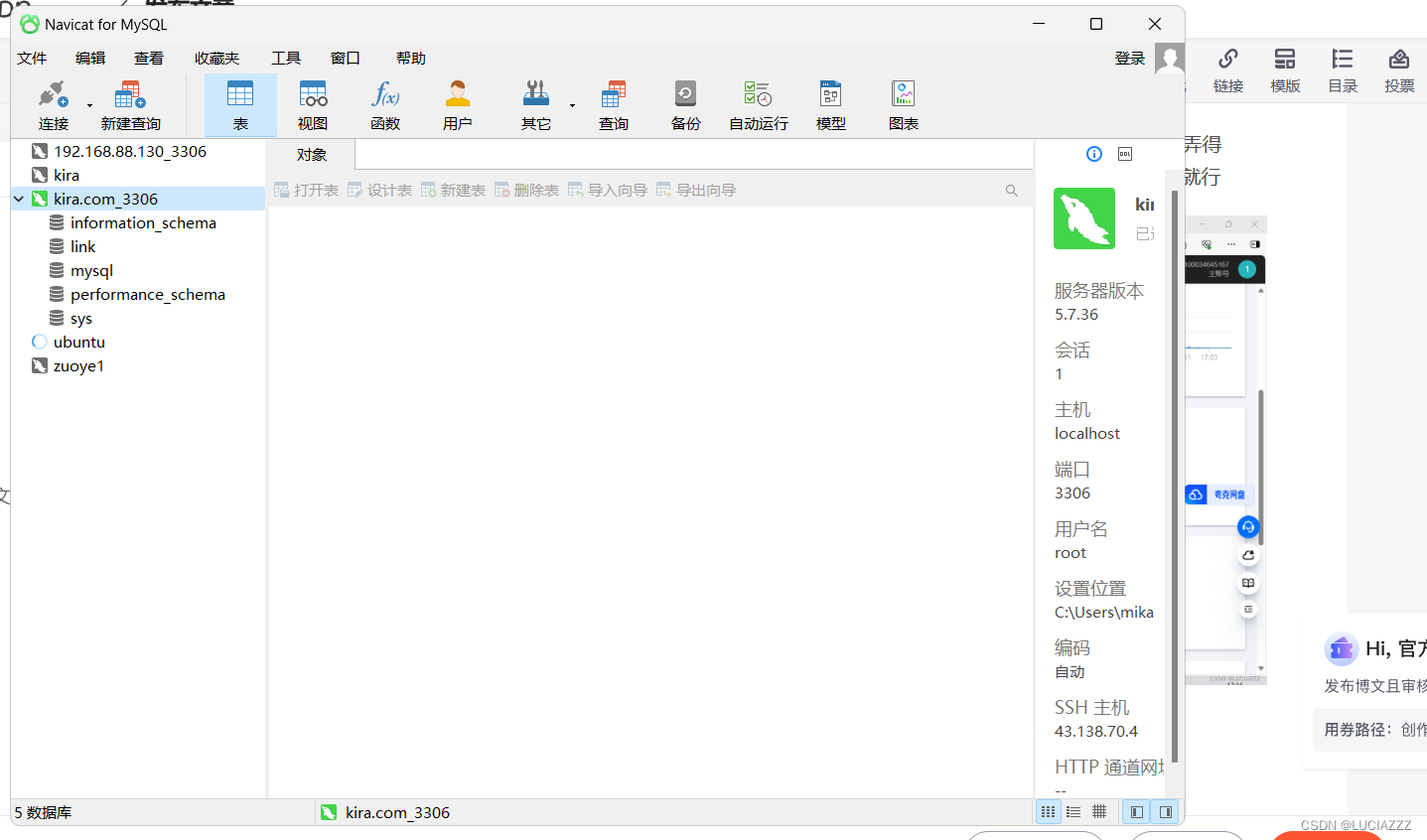Click the search magnifier in object toolbar
The height and width of the screenshot is (840, 1427).
point(1011,190)
